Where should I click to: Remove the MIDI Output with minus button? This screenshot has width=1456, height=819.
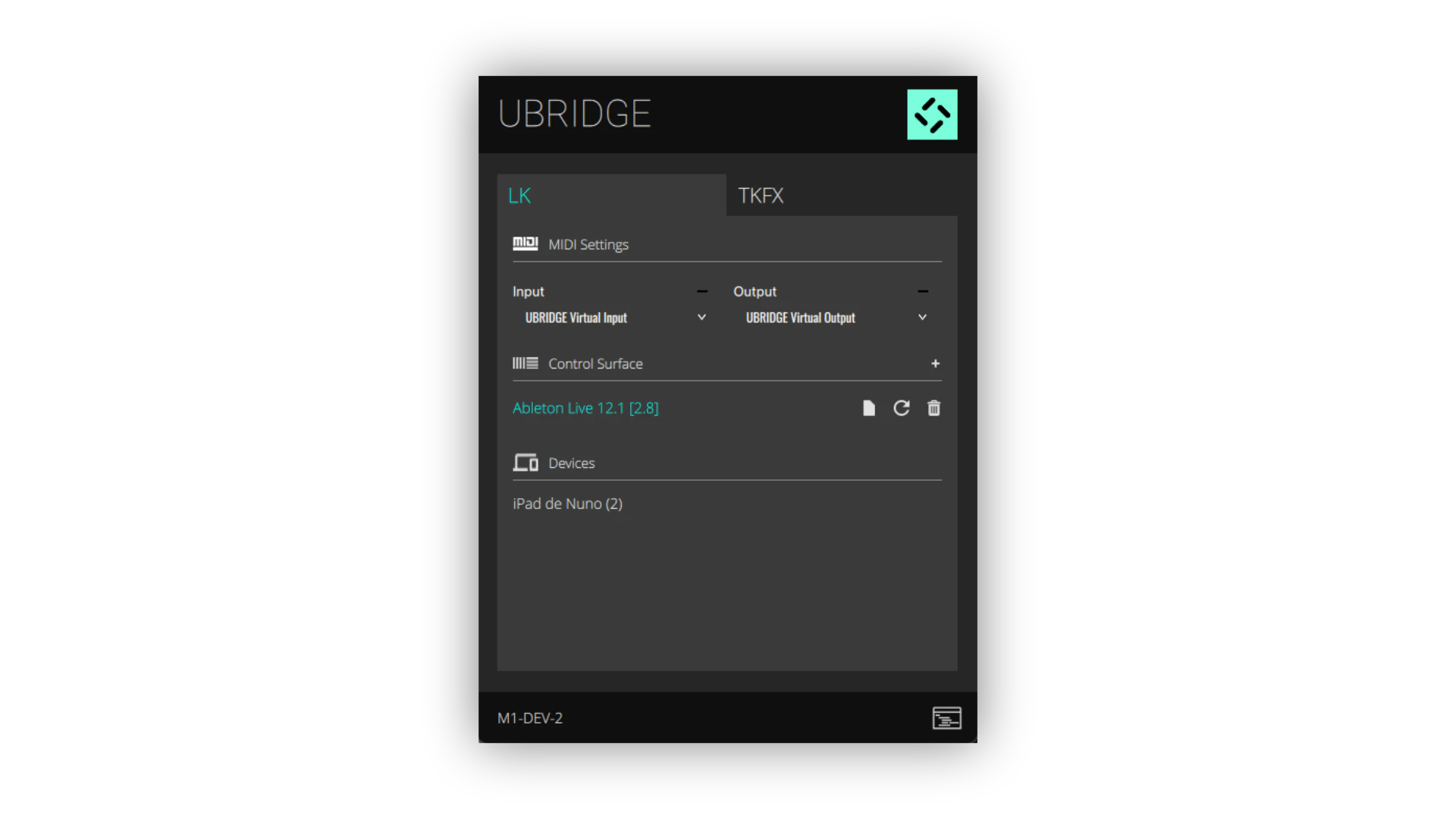coord(923,291)
